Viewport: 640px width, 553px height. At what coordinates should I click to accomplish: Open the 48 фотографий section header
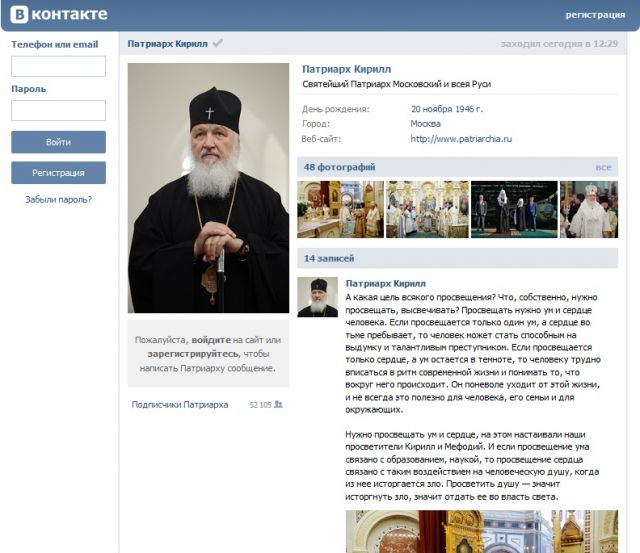click(x=339, y=167)
